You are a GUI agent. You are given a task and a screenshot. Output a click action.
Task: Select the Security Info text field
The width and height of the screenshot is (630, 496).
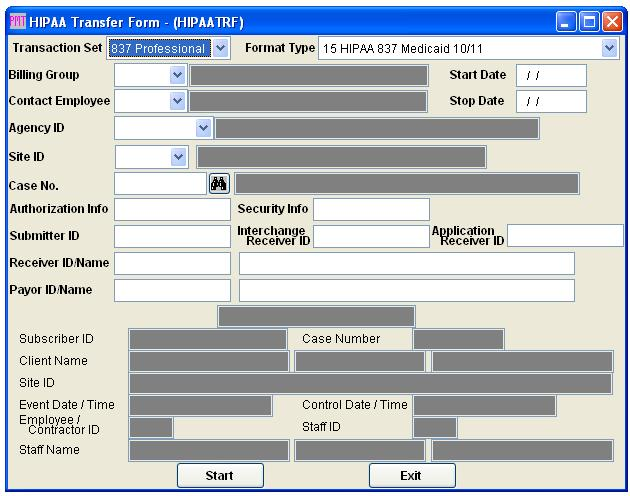point(371,209)
